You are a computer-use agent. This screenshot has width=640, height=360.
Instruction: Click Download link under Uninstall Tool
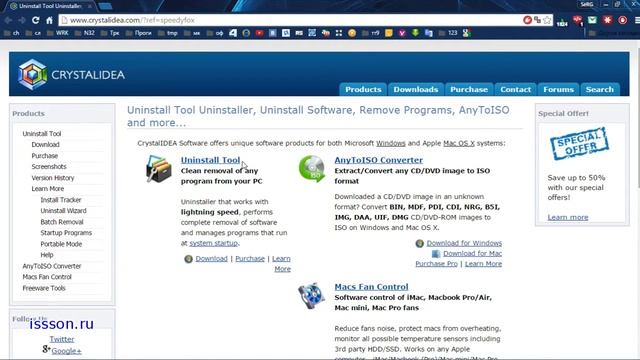(x=211, y=259)
